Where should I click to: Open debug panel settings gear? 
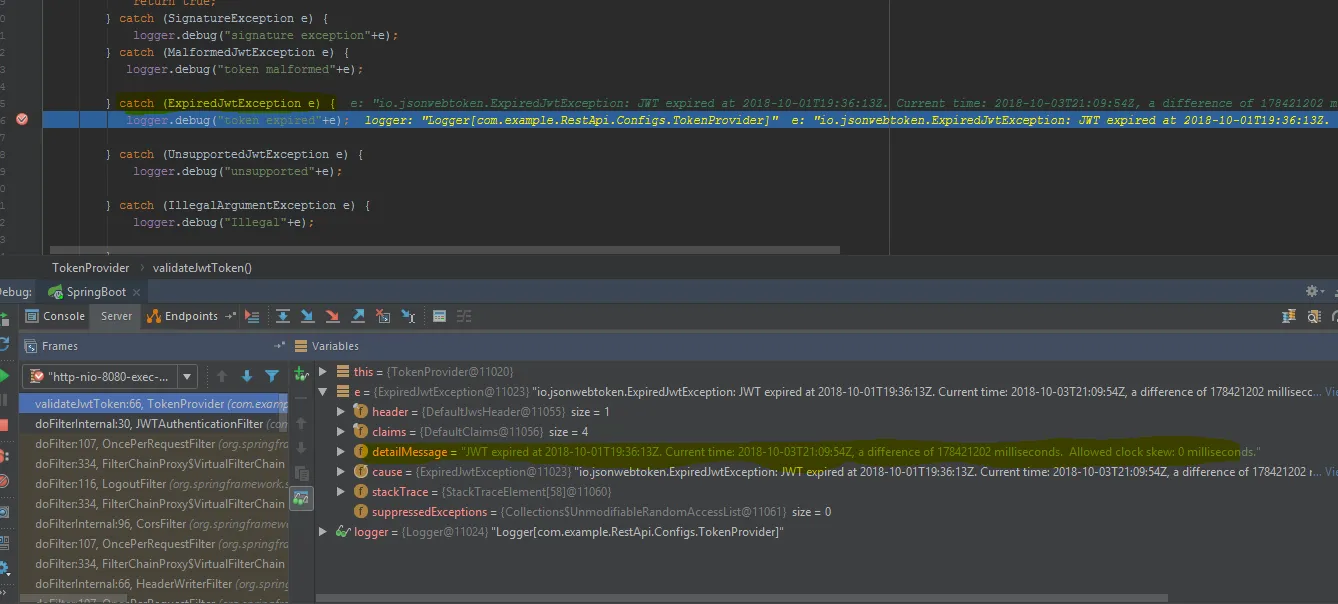[x=1313, y=291]
